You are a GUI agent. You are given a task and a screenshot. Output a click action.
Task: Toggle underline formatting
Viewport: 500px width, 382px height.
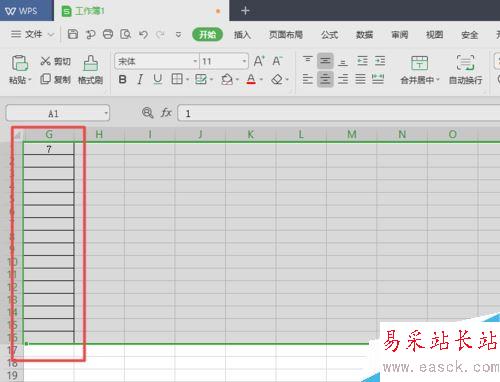pyautogui.click(x=158, y=79)
